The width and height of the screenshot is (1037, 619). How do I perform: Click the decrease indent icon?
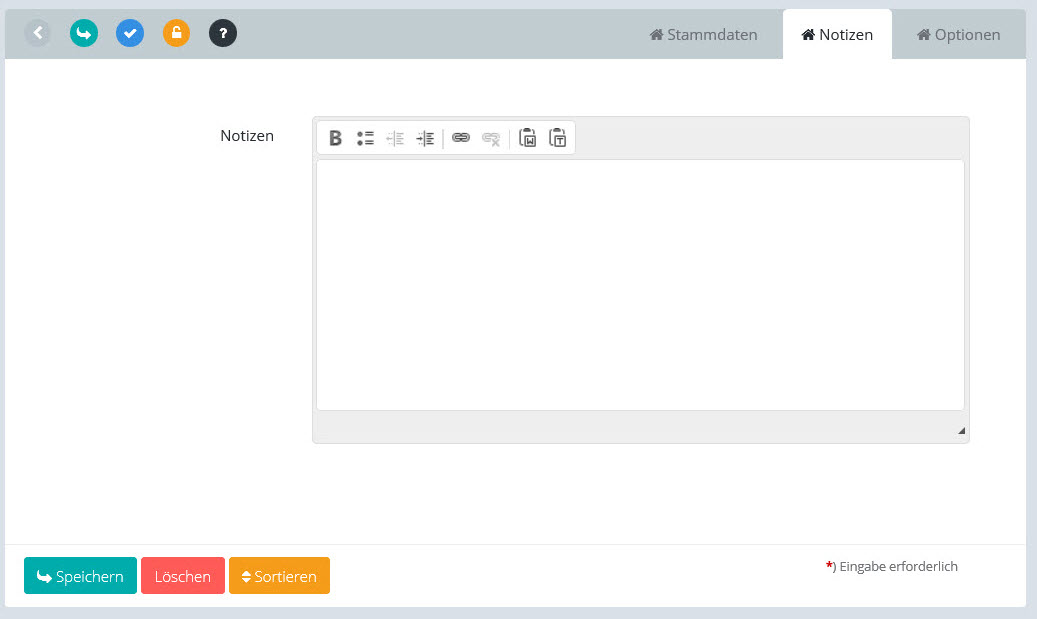(x=395, y=138)
